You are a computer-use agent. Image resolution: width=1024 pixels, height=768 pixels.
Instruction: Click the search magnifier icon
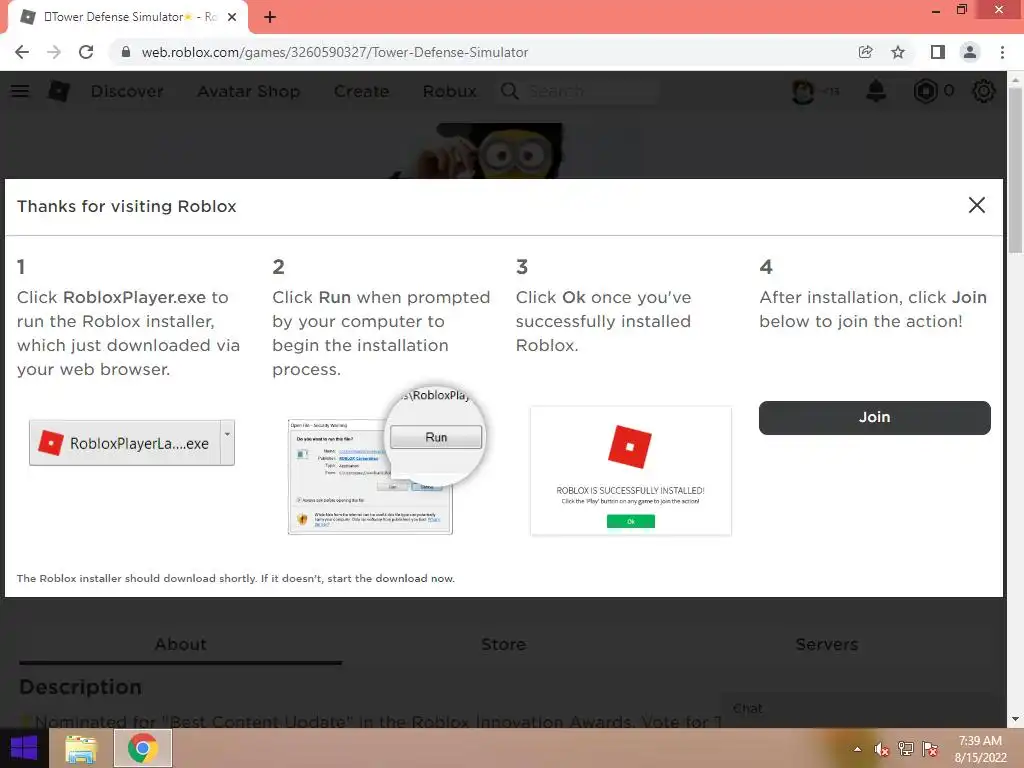coord(509,91)
